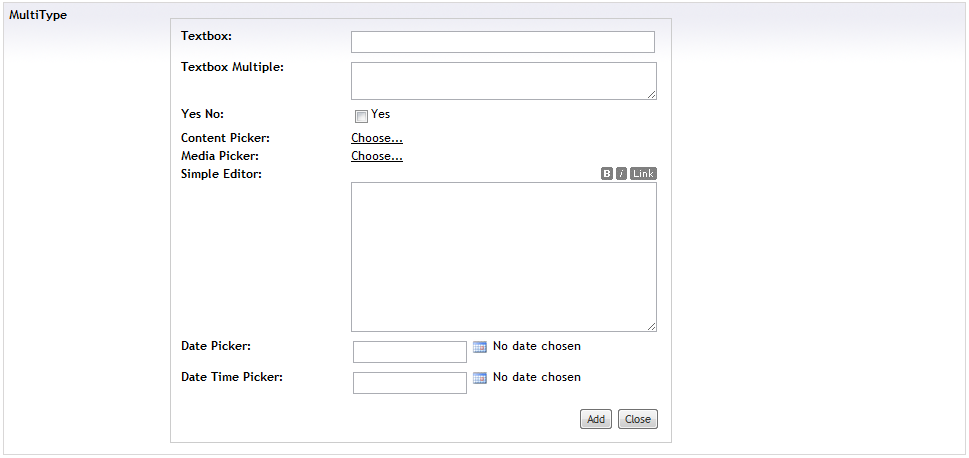Image resolution: width=969 pixels, height=458 pixels.
Task: Open the calendar icon beside Date Time Picker
Action: (x=480, y=378)
